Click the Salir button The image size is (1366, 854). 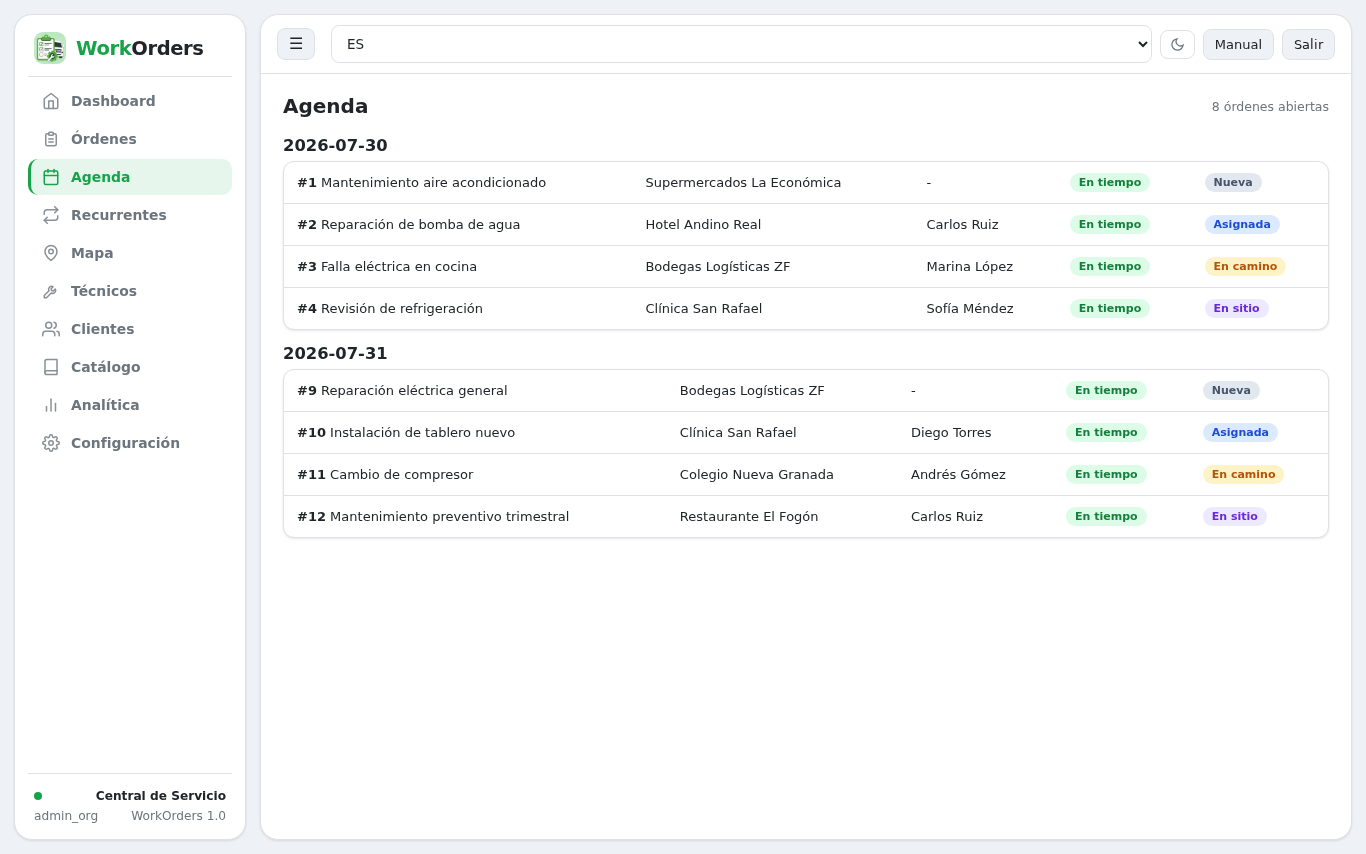[1308, 44]
